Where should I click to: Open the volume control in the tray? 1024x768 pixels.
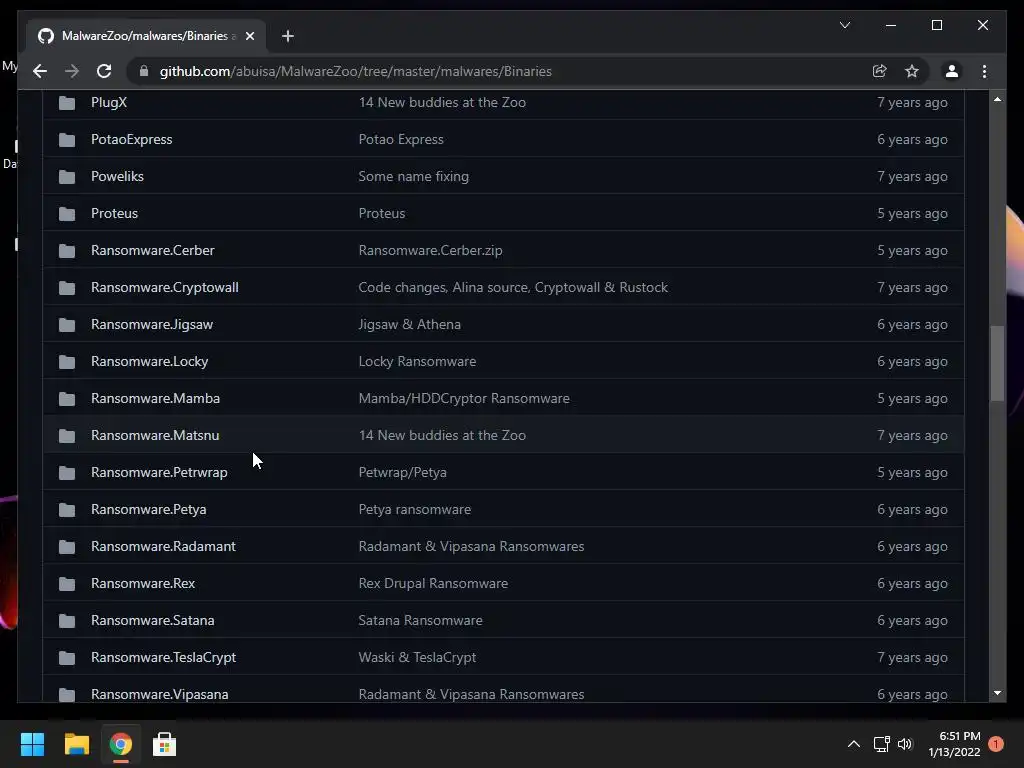click(x=904, y=744)
